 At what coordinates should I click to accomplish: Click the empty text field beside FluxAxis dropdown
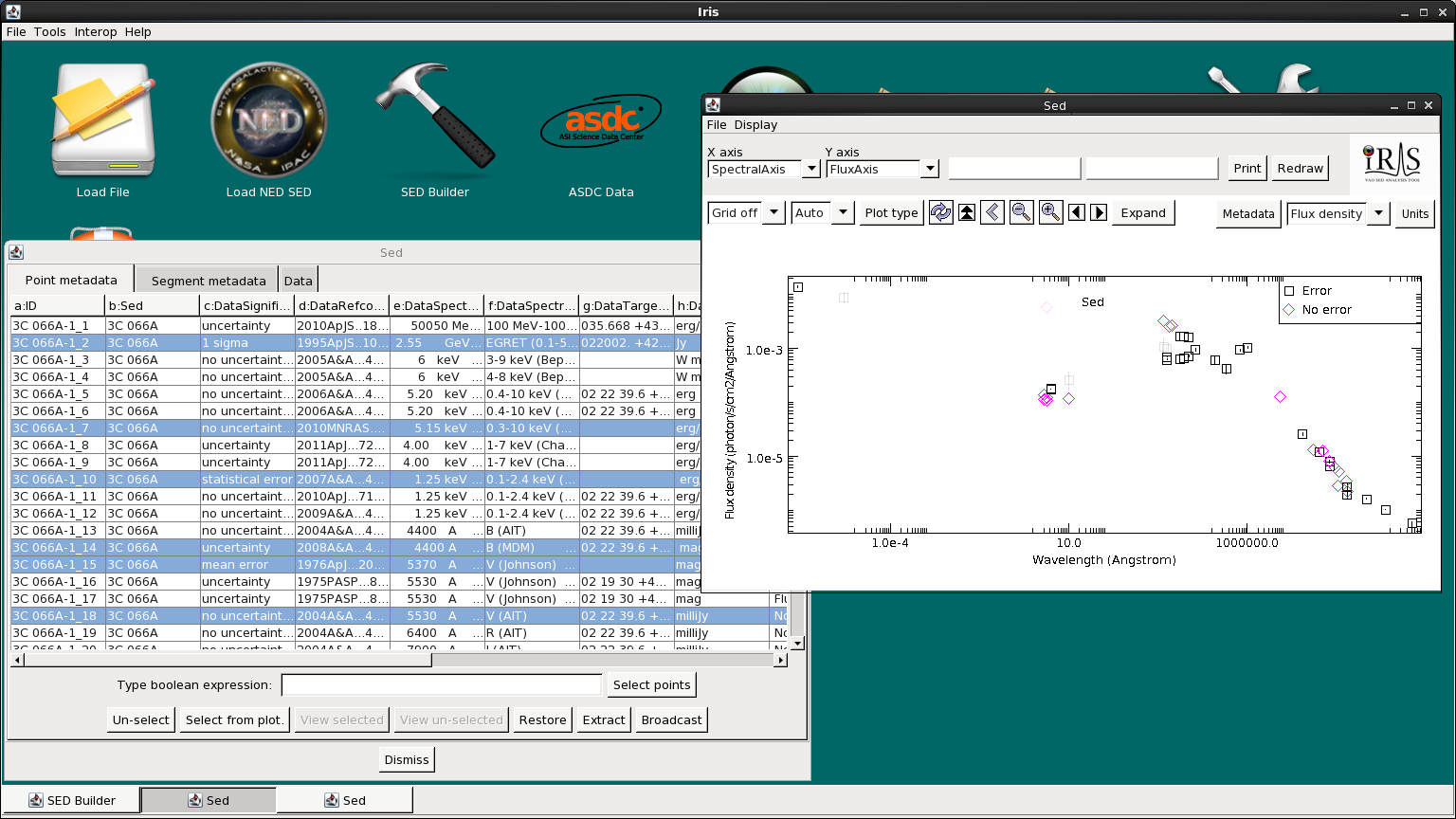tap(1014, 168)
